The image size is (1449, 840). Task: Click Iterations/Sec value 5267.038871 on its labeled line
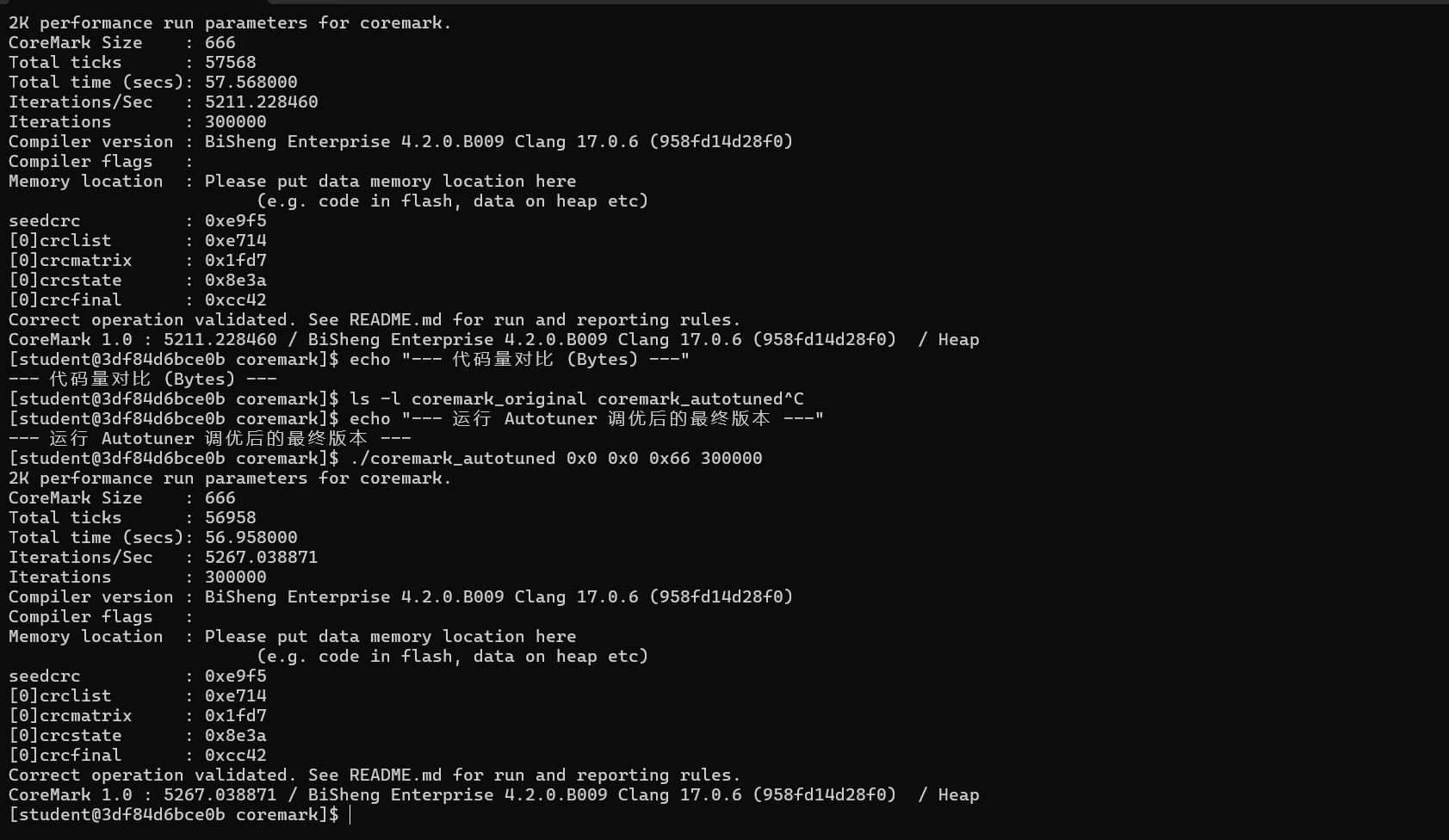point(261,558)
